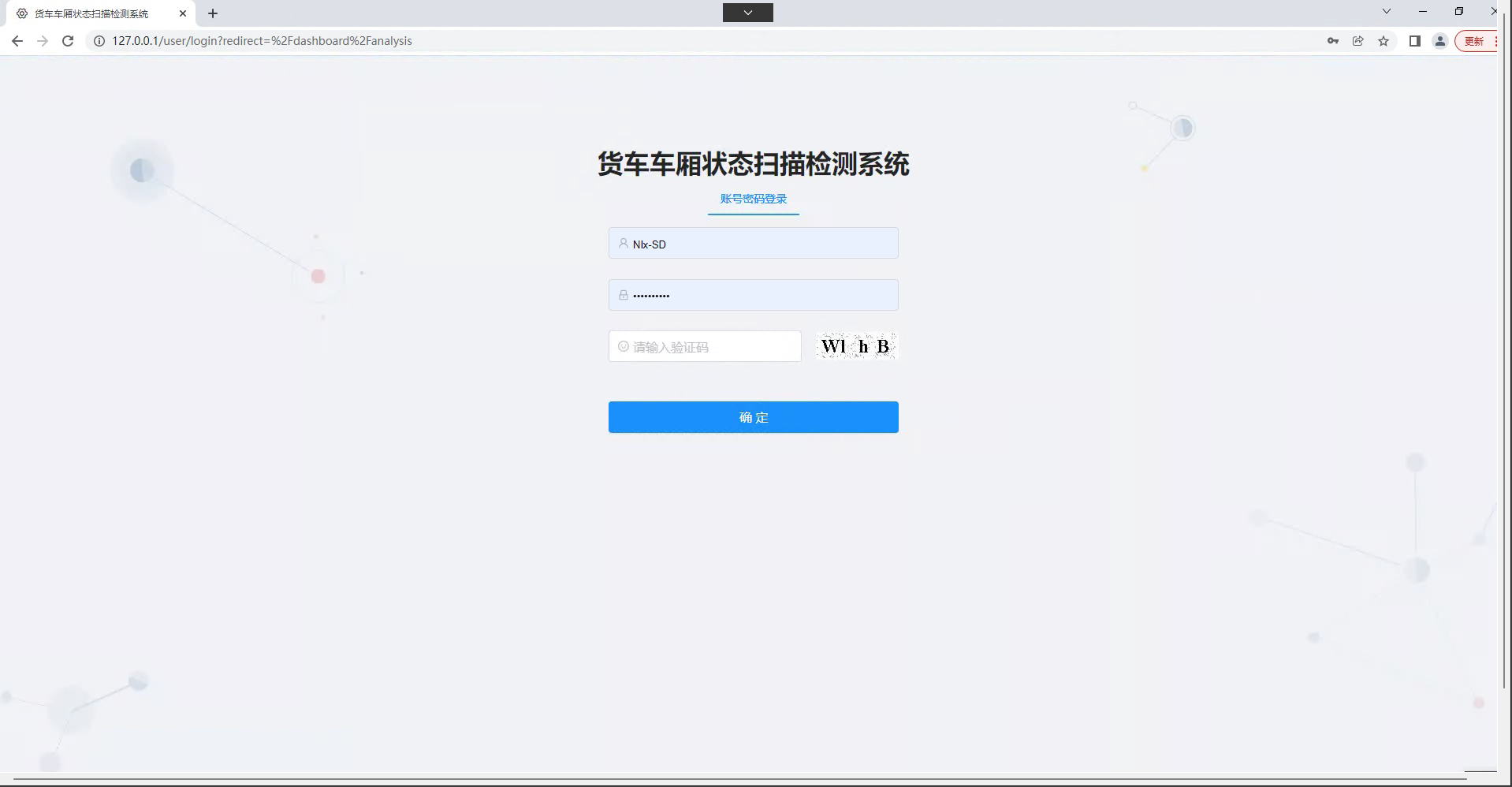Expand the tab search chevron

[x=1386, y=12]
